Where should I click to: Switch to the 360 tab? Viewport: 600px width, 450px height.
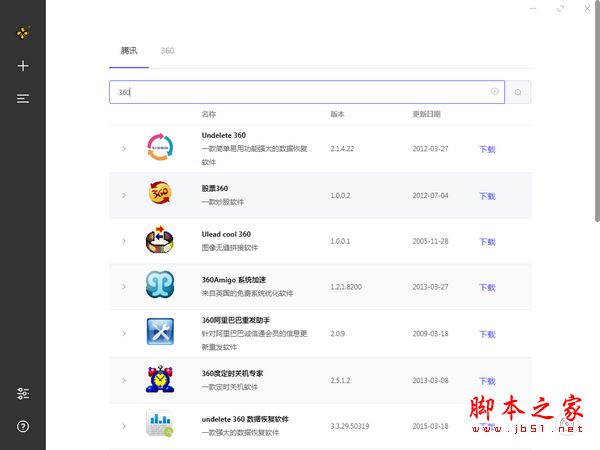pyautogui.click(x=167, y=51)
